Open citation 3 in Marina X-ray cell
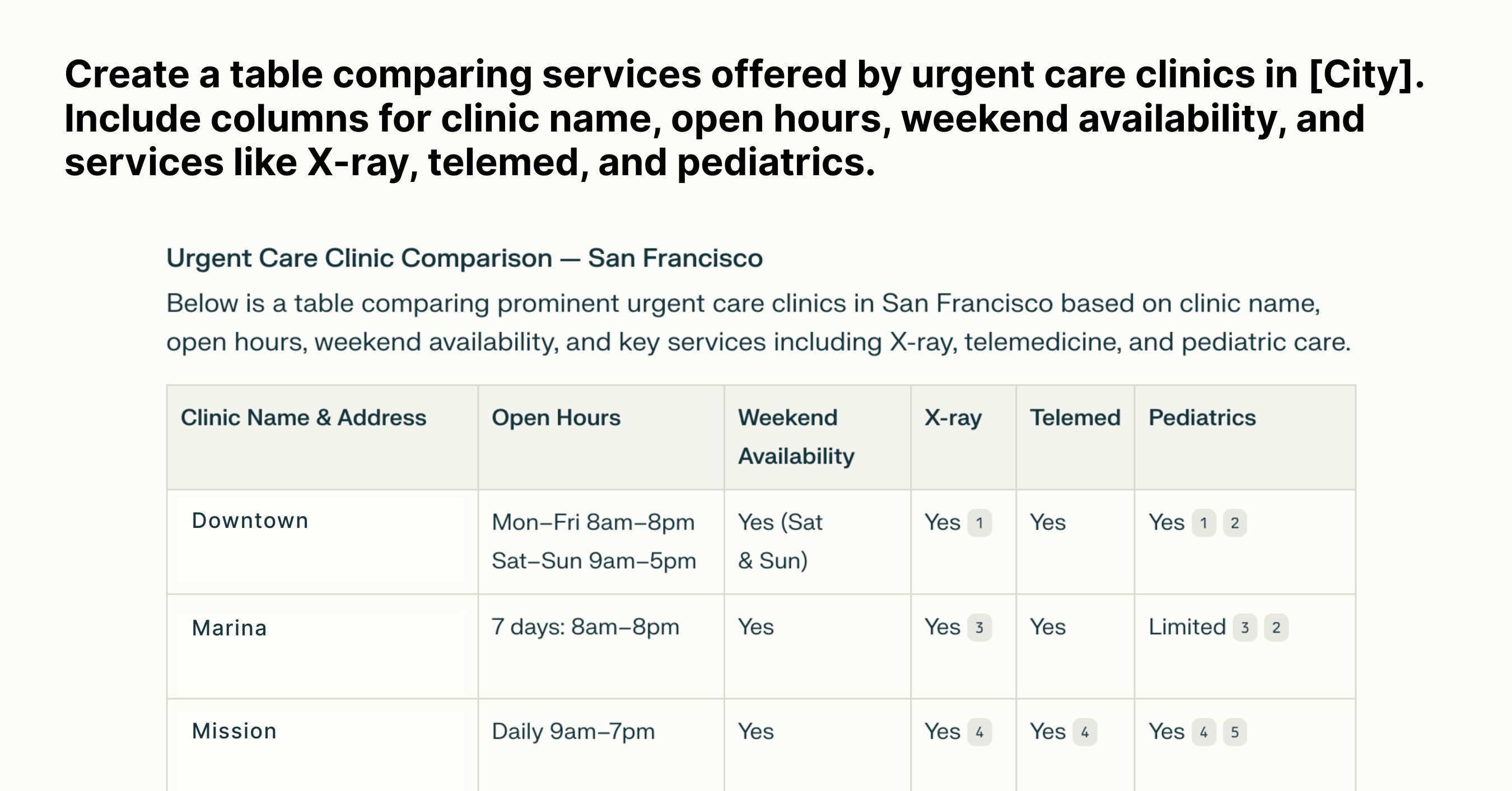This screenshot has height=791, width=1512. click(979, 628)
